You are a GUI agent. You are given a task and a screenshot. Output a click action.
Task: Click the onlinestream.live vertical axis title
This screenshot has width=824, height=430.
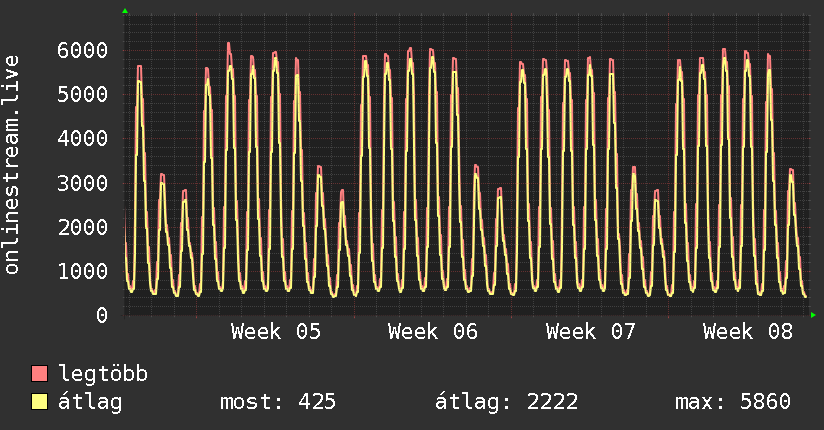click(x=11, y=165)
